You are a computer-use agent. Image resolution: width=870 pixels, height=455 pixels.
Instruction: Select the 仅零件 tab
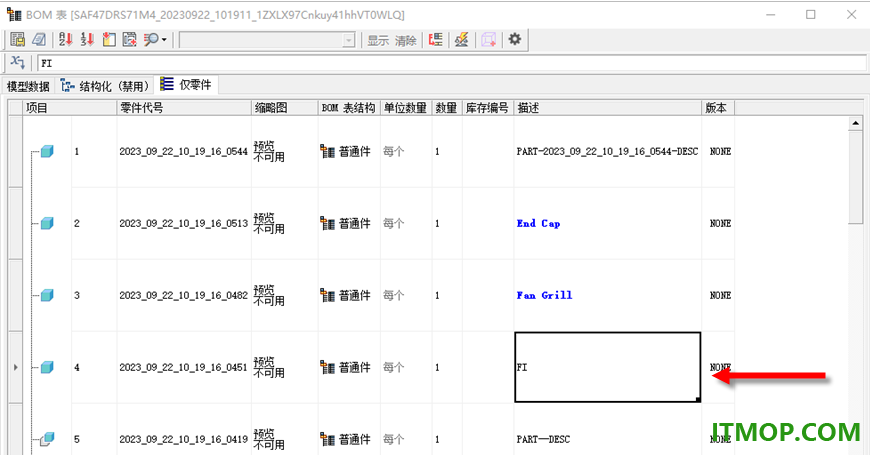[186, 84]
